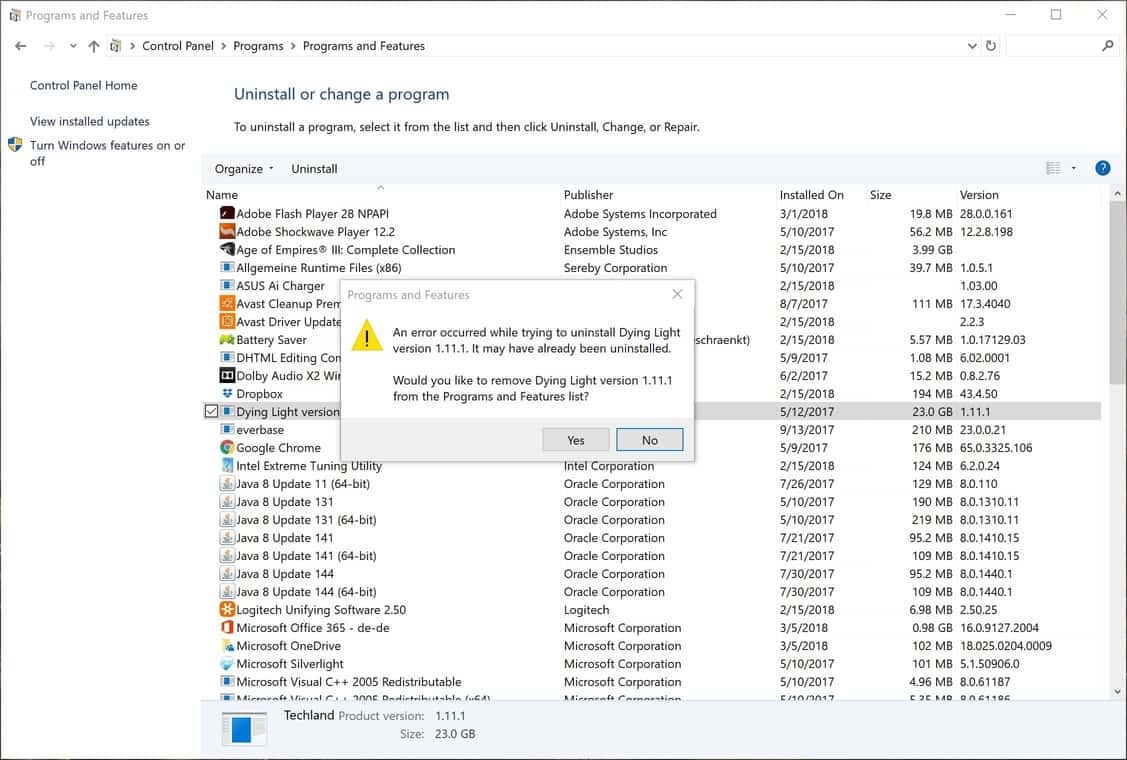
Task: Navigate to Programs in the breadcrumb
Action: coord(258,46)
